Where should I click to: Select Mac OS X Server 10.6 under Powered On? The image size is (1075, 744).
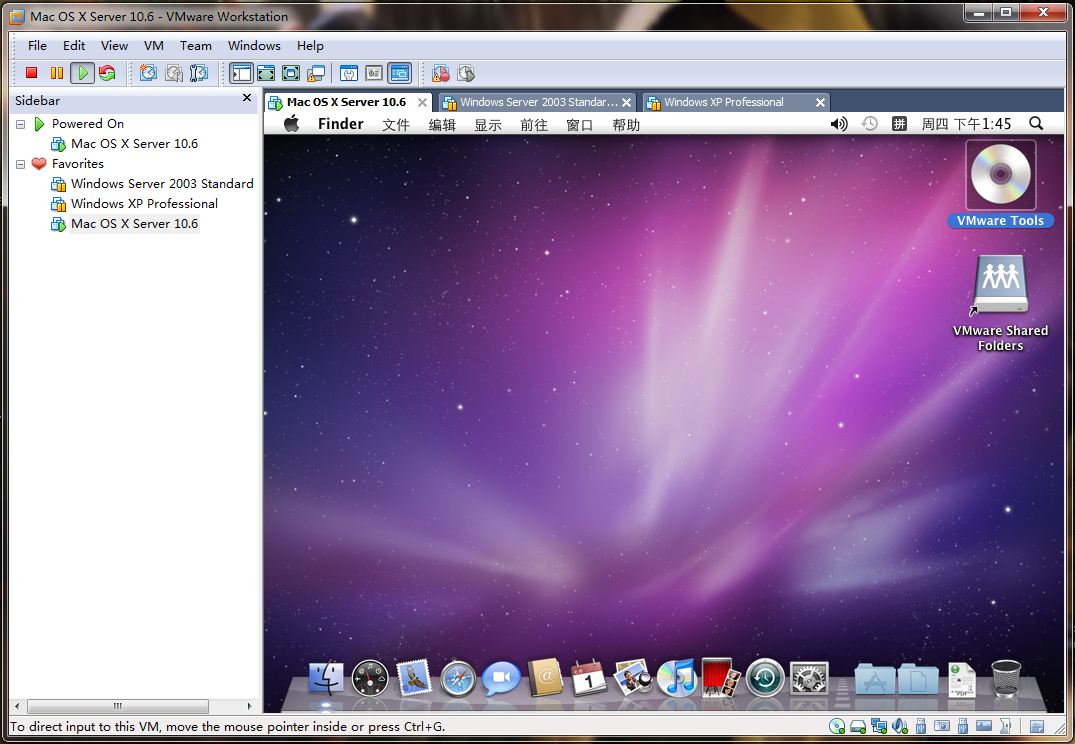tap(134, 144)
